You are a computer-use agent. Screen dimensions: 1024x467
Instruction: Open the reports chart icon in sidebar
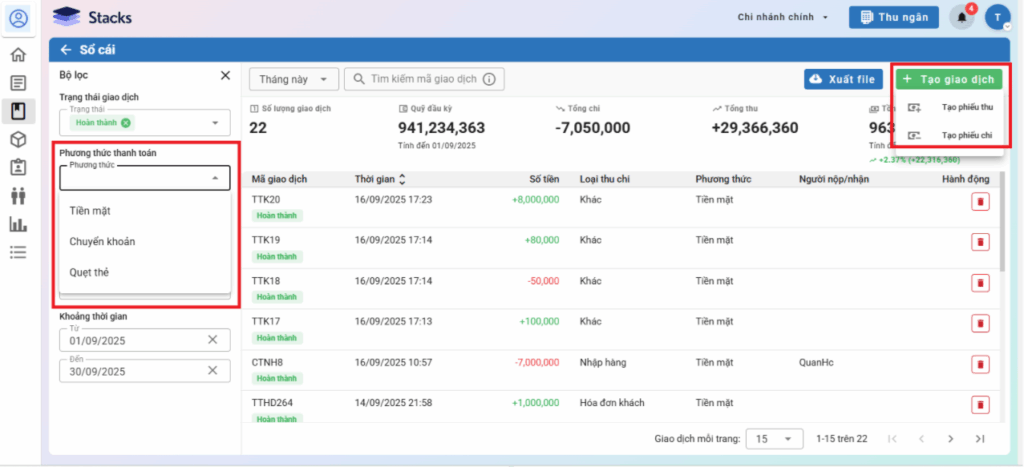point(18,224)
